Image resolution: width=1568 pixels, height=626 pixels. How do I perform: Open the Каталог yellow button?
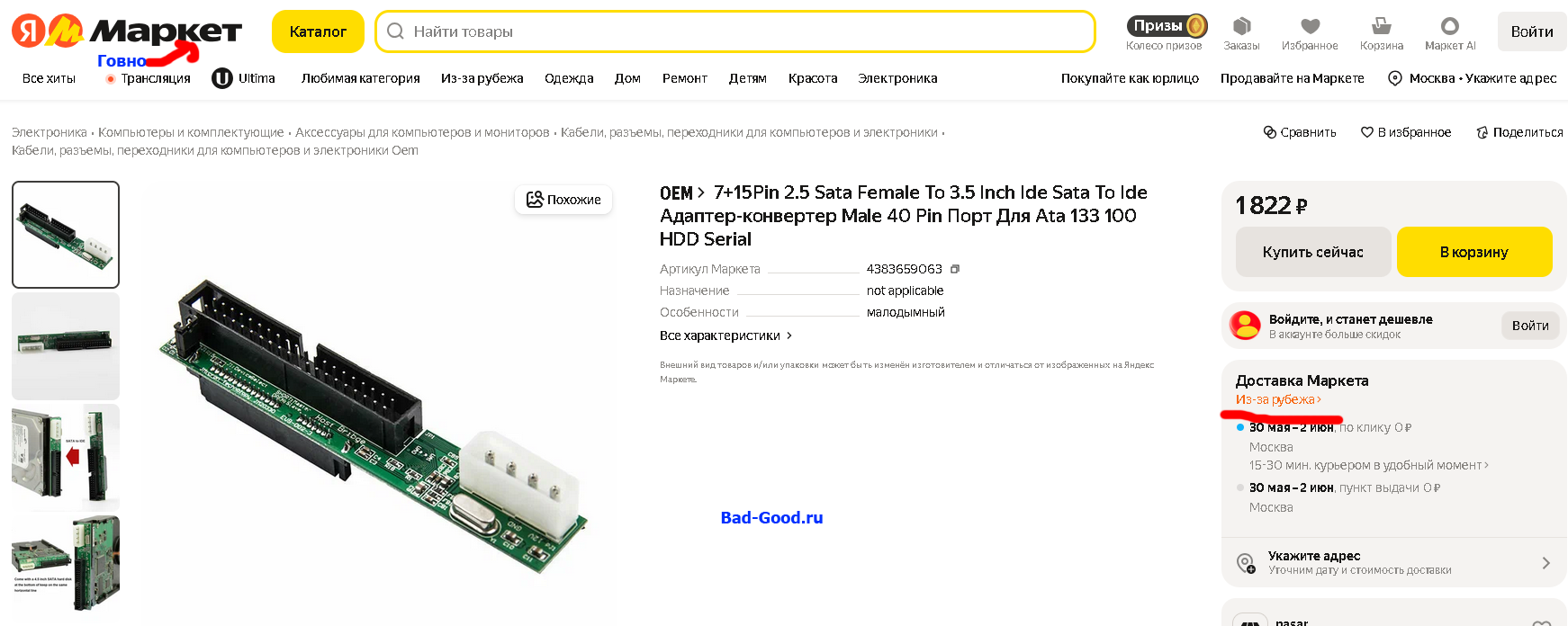click(x=318, y=31)
